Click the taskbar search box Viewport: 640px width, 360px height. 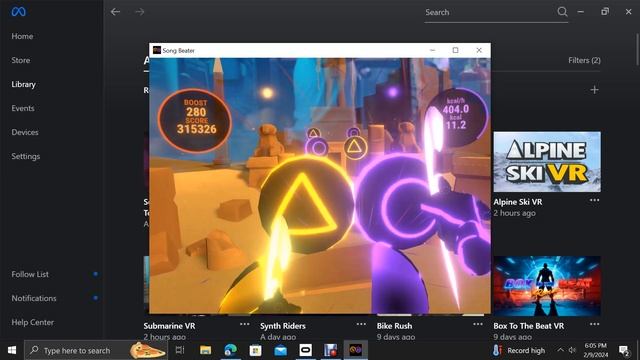[x=96, y=350]
